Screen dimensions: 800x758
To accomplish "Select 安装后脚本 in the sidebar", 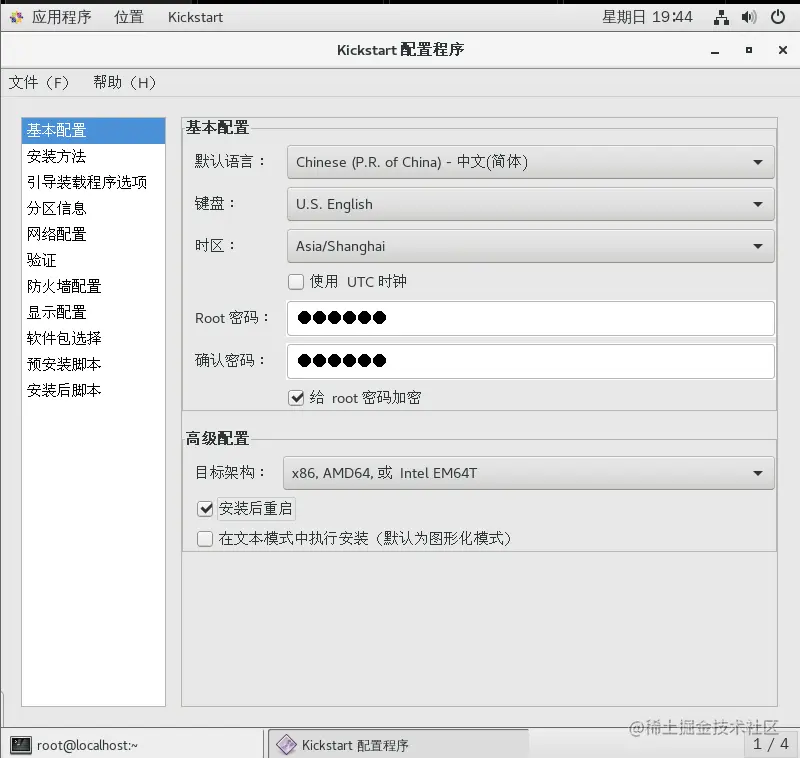I will (93, 390).
